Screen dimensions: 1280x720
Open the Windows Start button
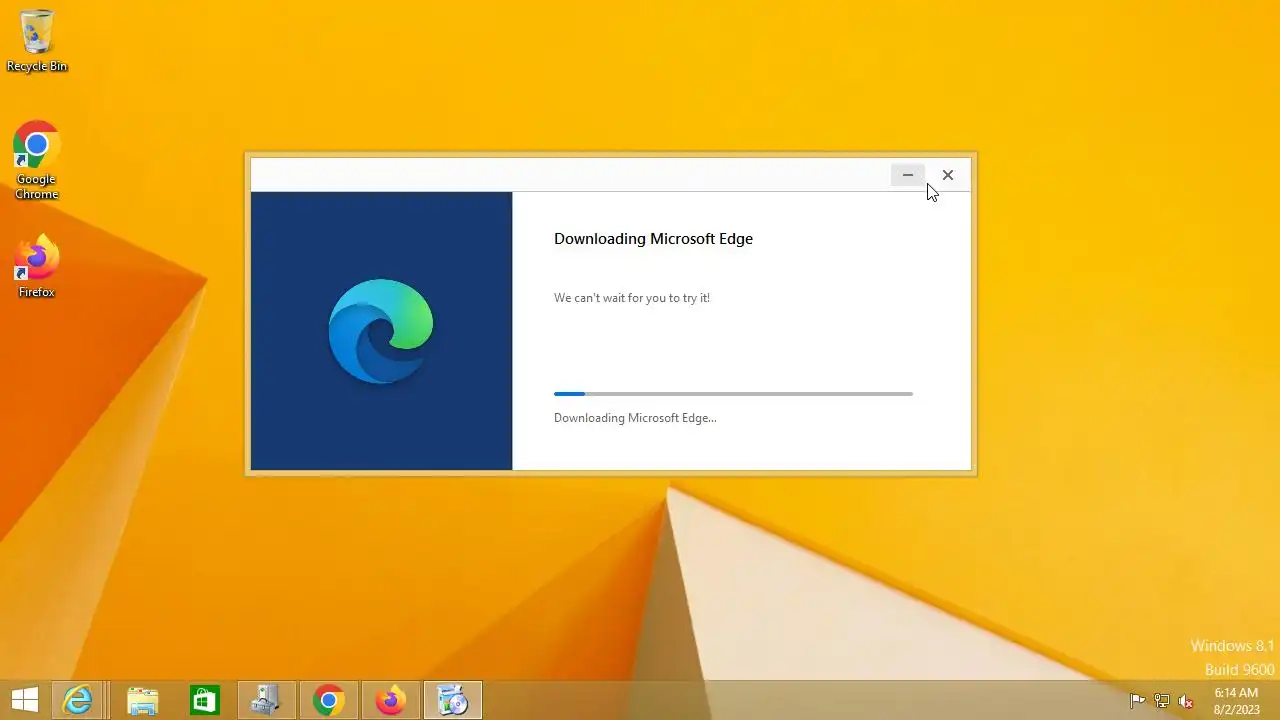[25, 700]
